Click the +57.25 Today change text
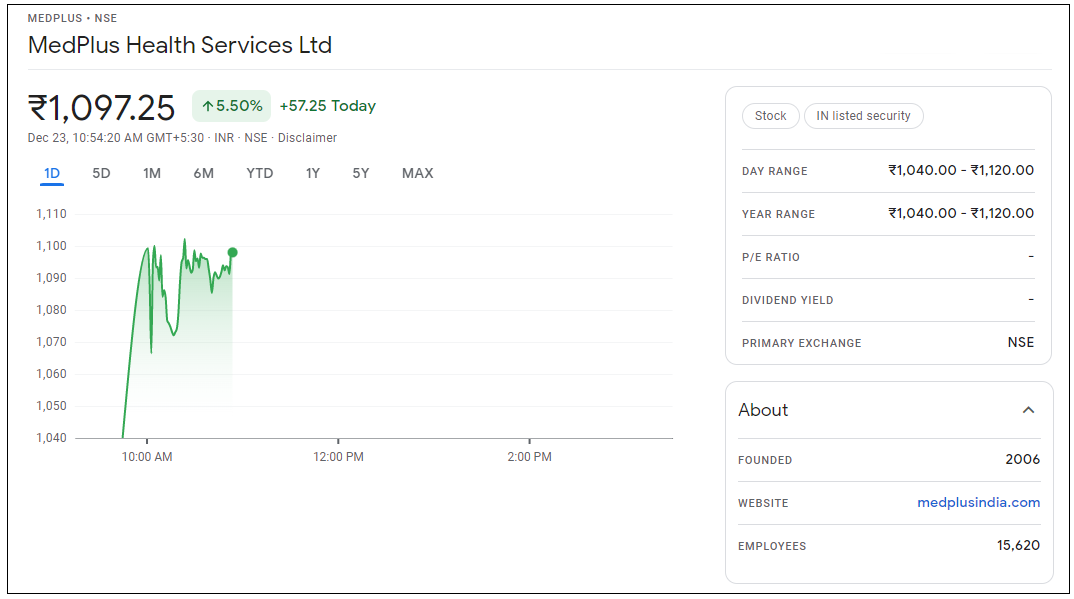 tap(327, 106)
